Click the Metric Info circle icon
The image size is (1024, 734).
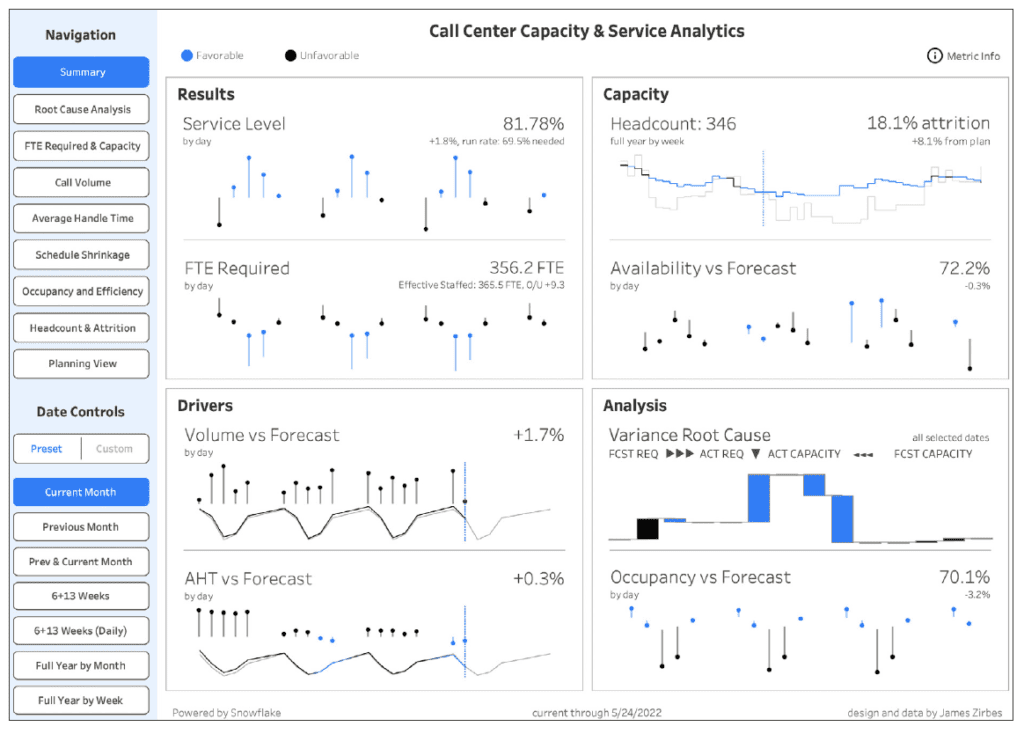coord(935,56)
